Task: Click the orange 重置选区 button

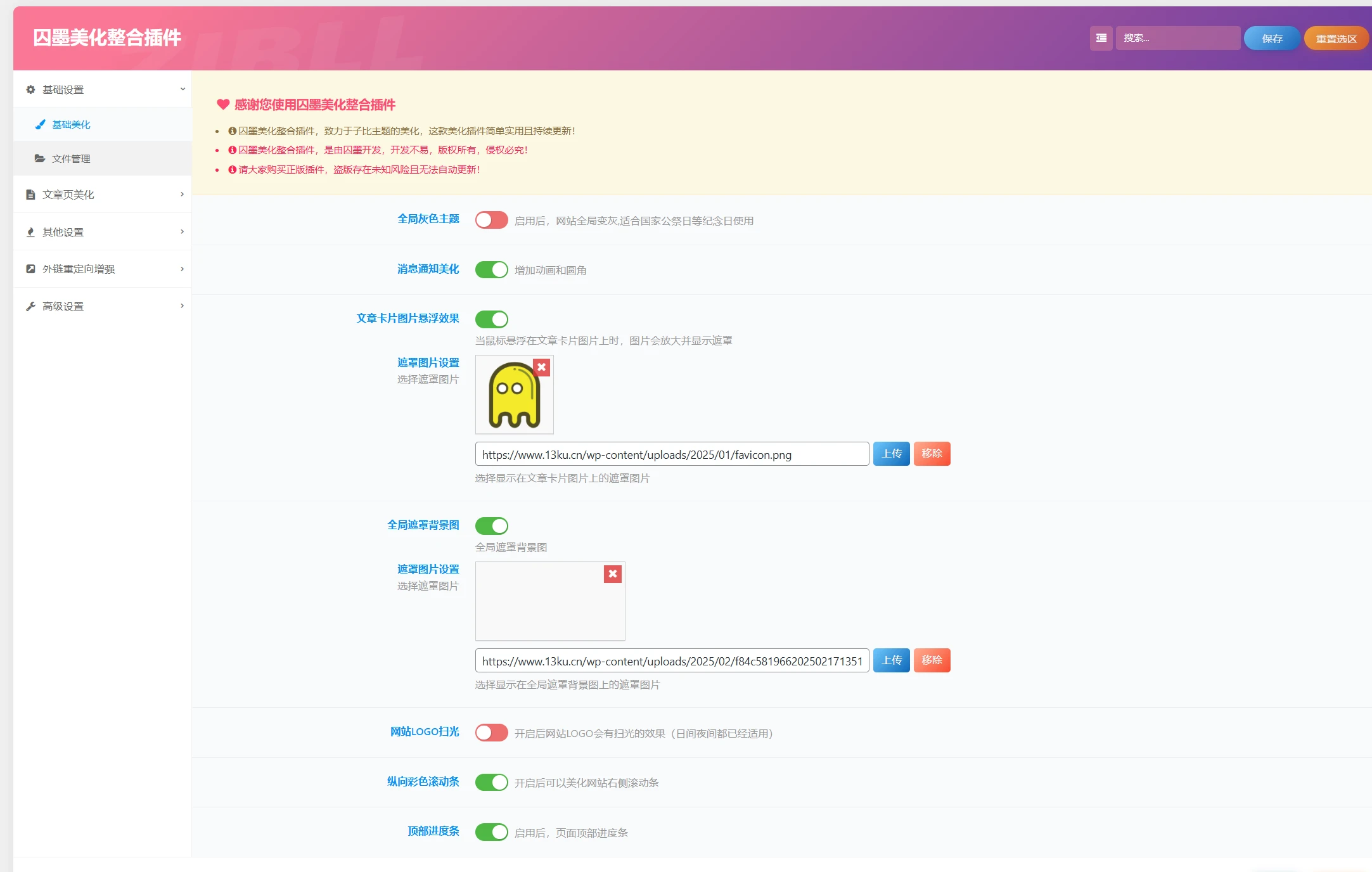Action: coord(1336,39)
